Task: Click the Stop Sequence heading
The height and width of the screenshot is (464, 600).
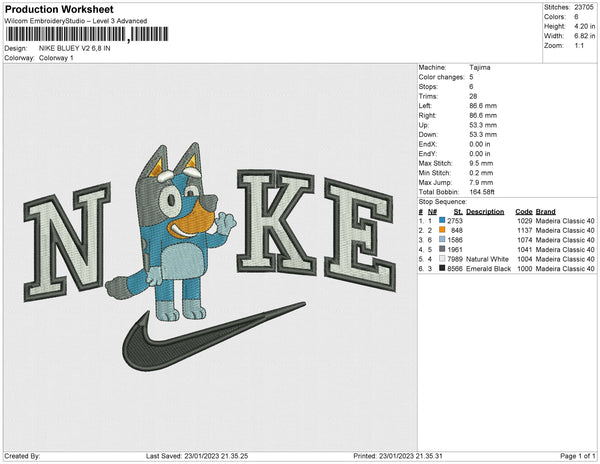Action: (443, 202)
